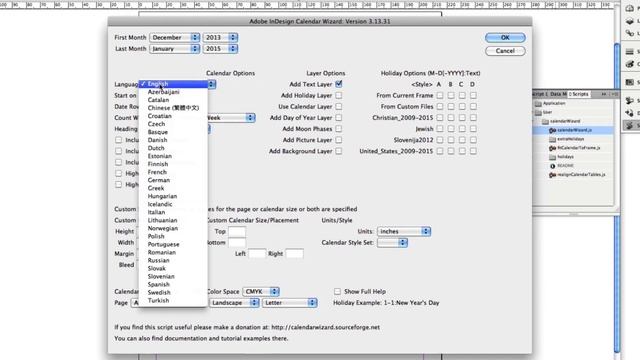Click the User folder icon

point(538,112)
